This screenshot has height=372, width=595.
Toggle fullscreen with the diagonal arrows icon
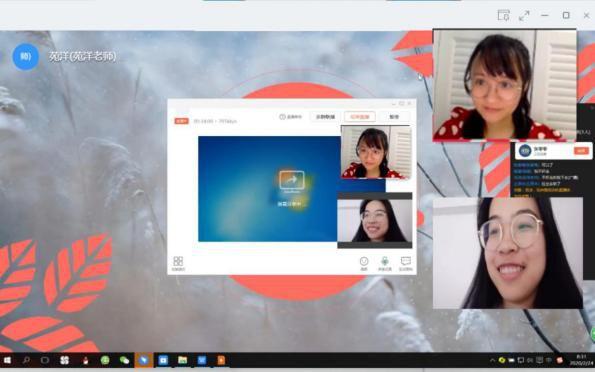point(524,16)
